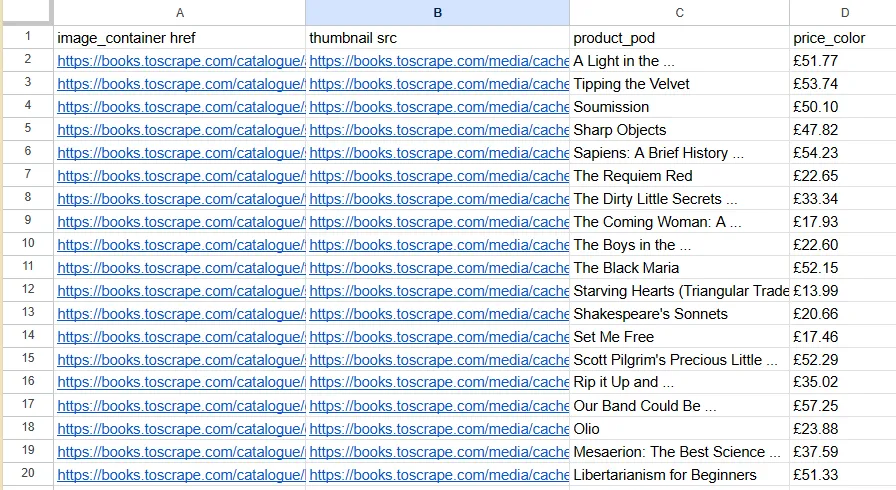Viewport: 896px width, 490px height.
Task: Select price cell £54.23
Action: (x=843, y=152)
